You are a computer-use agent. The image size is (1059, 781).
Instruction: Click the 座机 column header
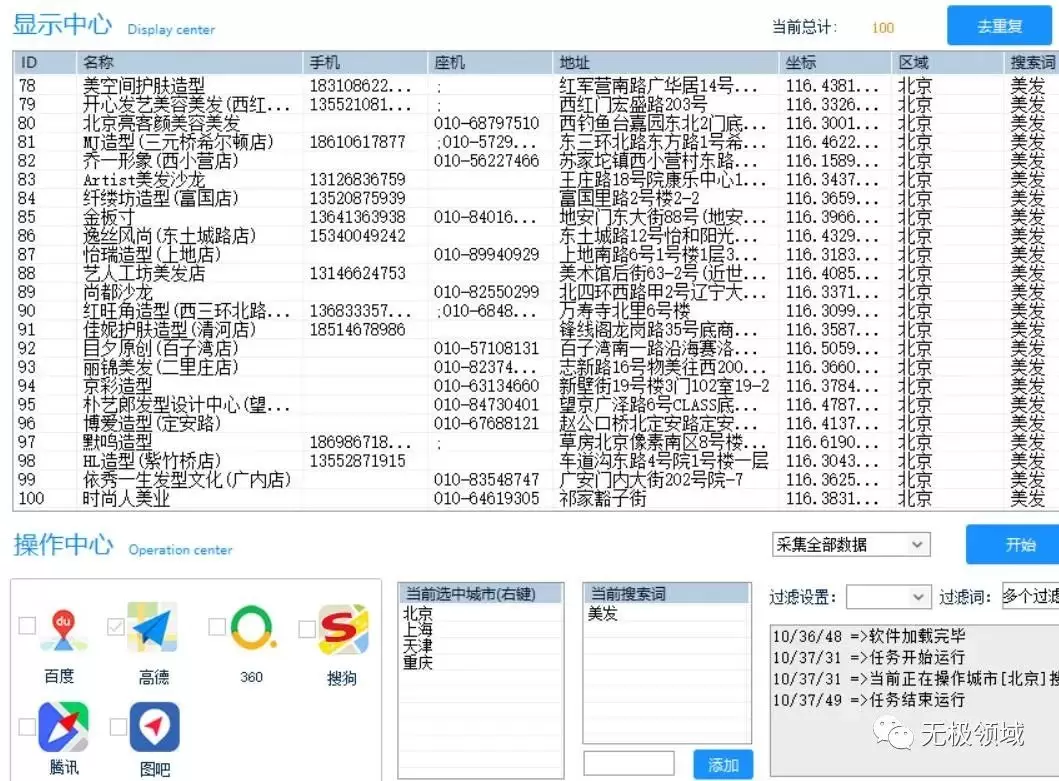[490, 62]
